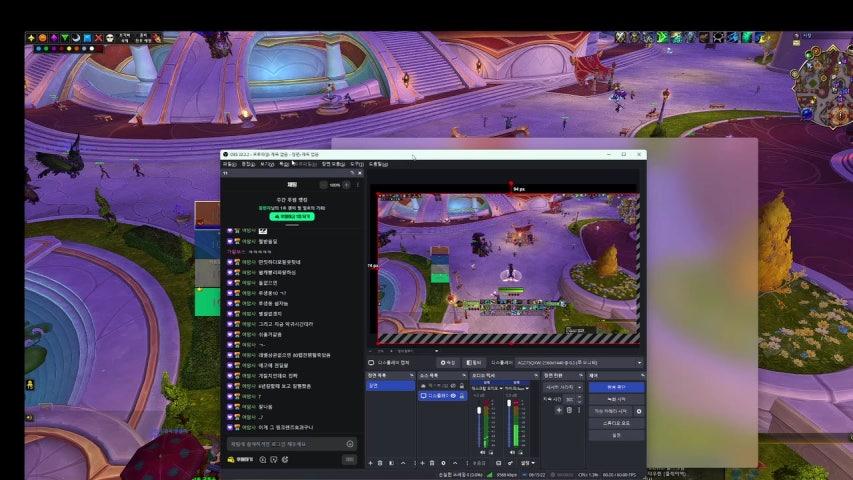Viewport: 853px width, 480px height.
Task: Open virtual camera settings gear icon
Action: click(639, 411)
